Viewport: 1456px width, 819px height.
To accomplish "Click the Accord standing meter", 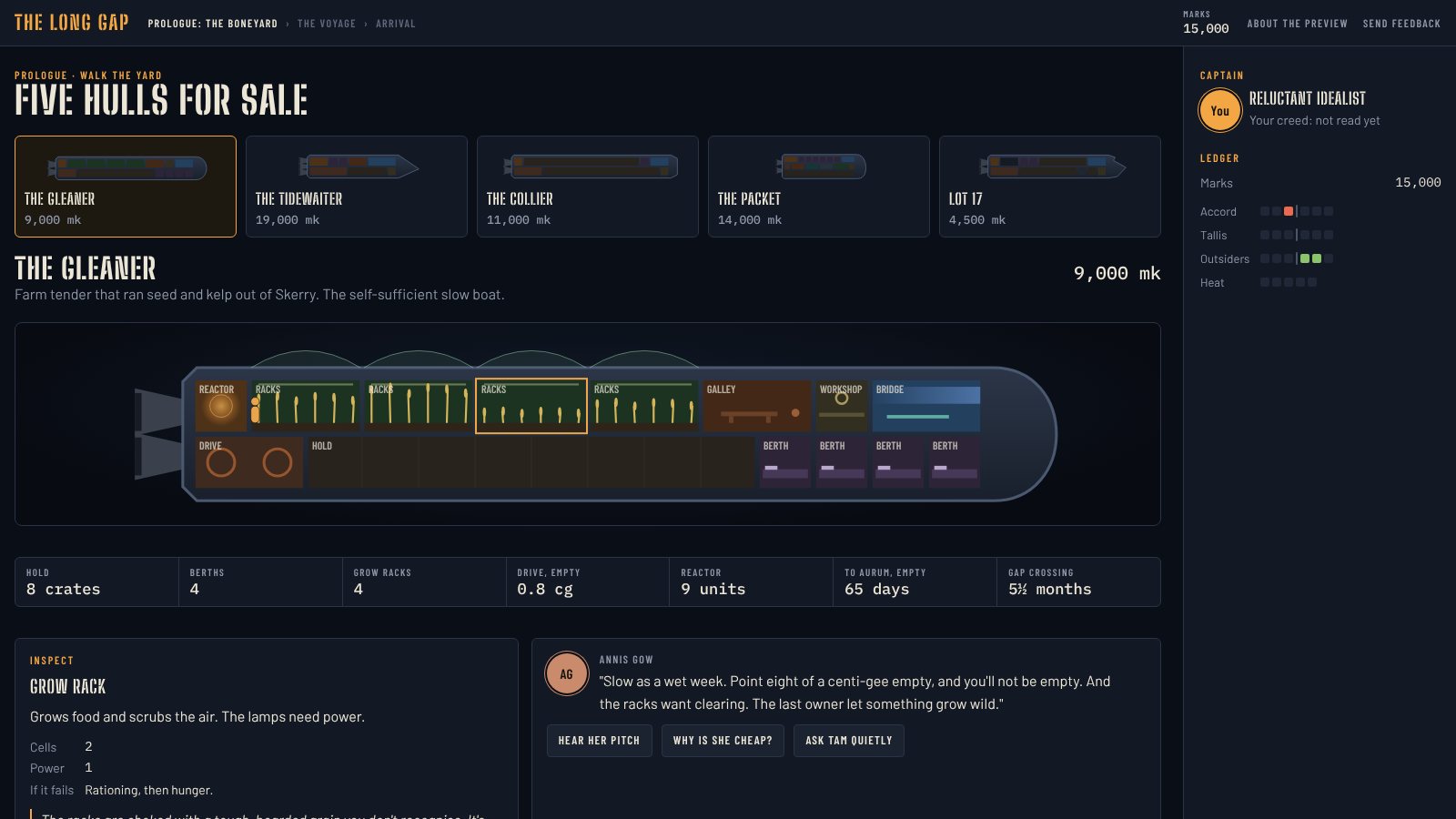I will [1297, 211].
